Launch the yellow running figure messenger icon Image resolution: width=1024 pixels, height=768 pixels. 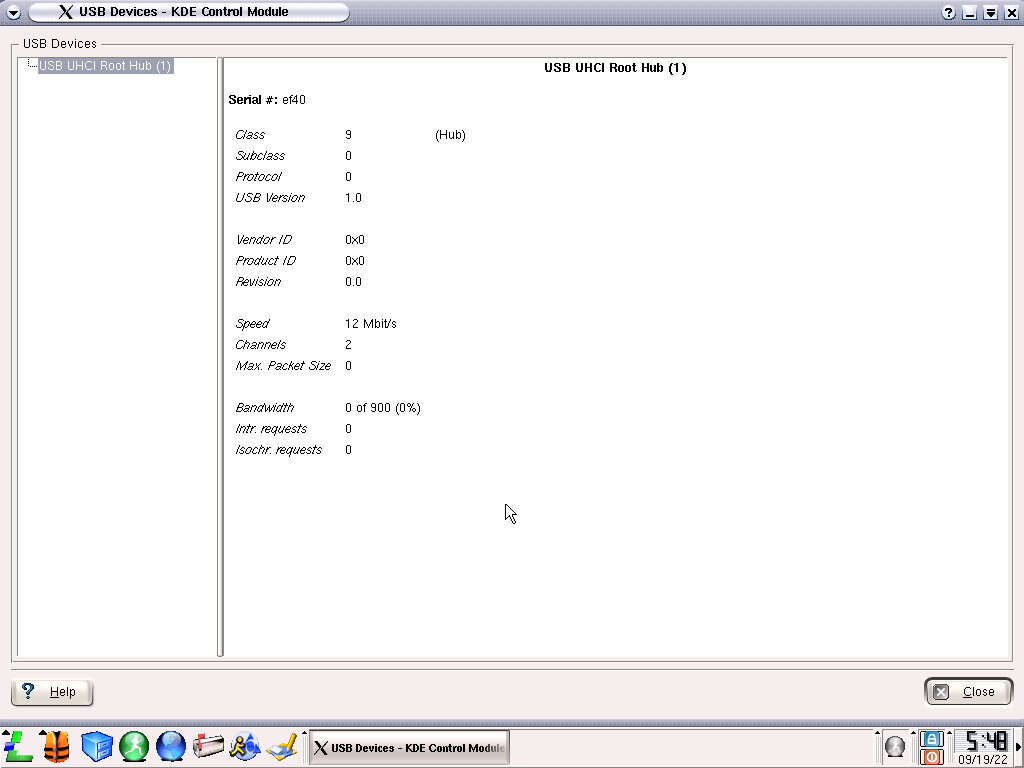coord(245,747)
